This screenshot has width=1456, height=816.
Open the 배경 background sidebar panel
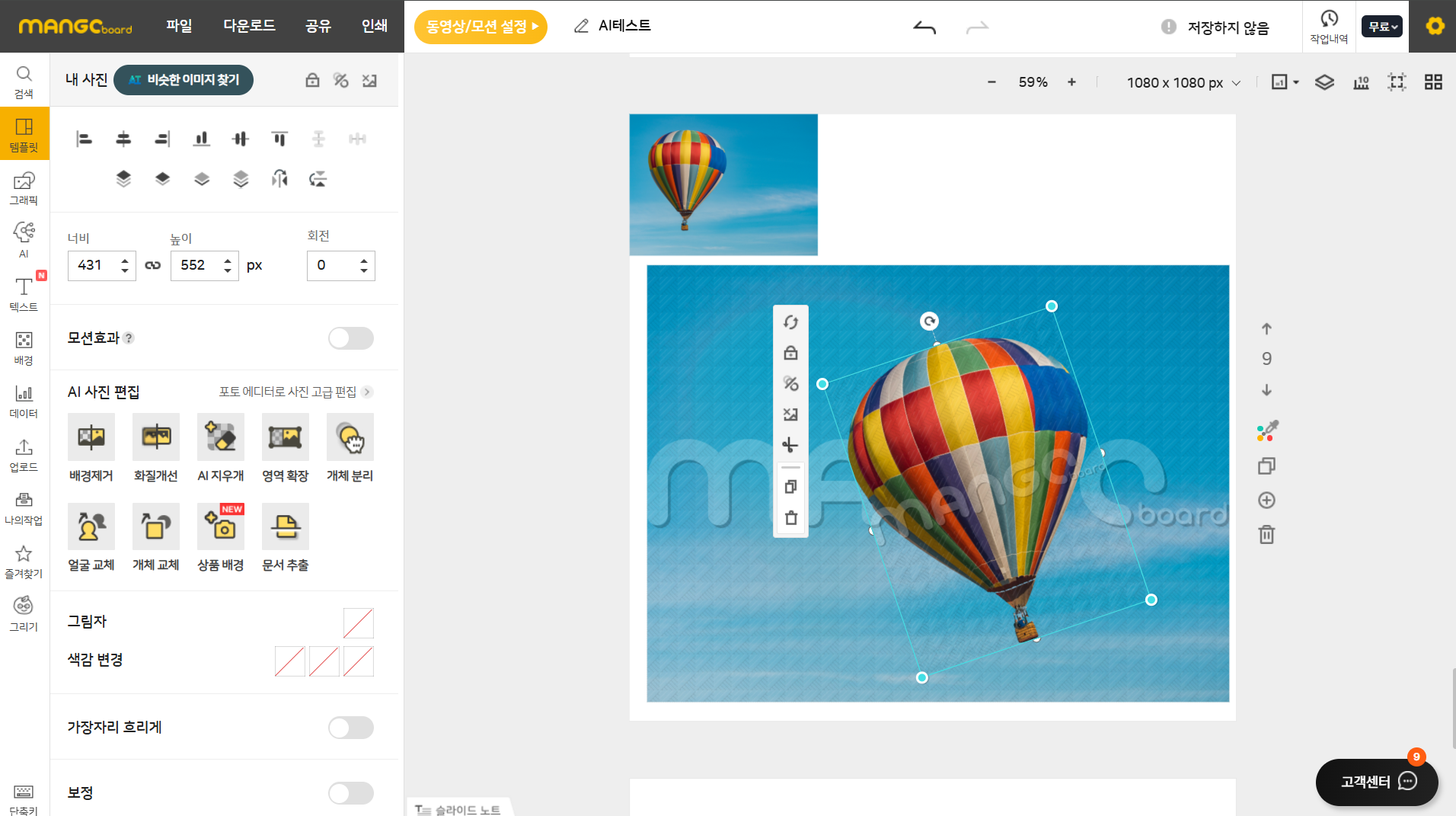click(x=24, y=347)
